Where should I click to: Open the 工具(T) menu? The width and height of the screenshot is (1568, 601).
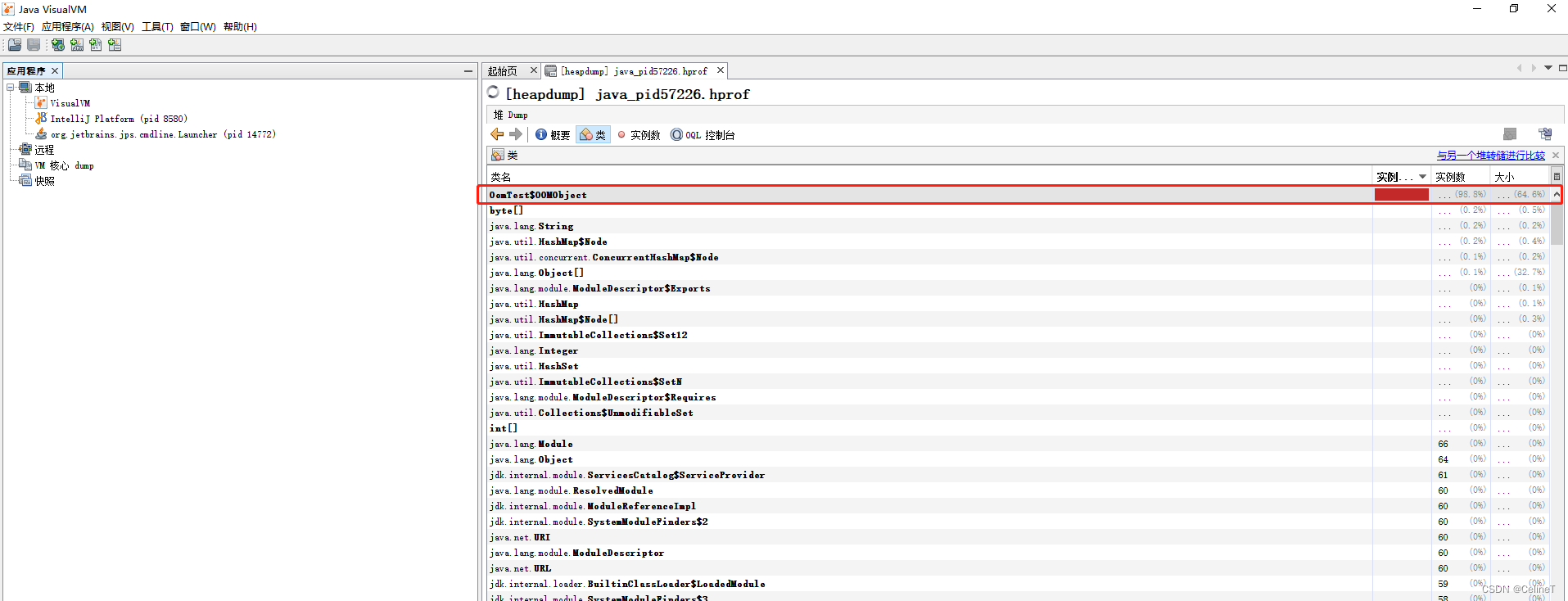[x=157, y=27]
